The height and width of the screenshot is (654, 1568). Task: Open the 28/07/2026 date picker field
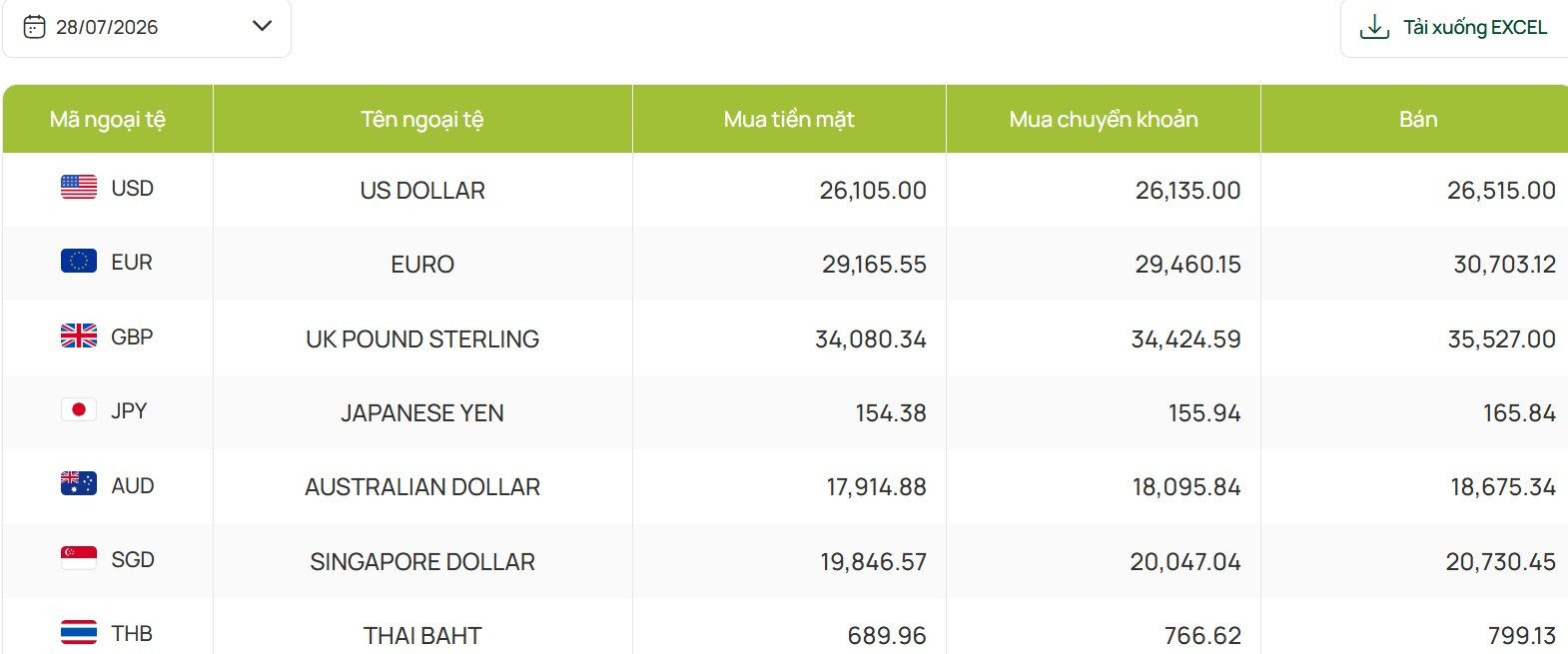tap(147, 27)
